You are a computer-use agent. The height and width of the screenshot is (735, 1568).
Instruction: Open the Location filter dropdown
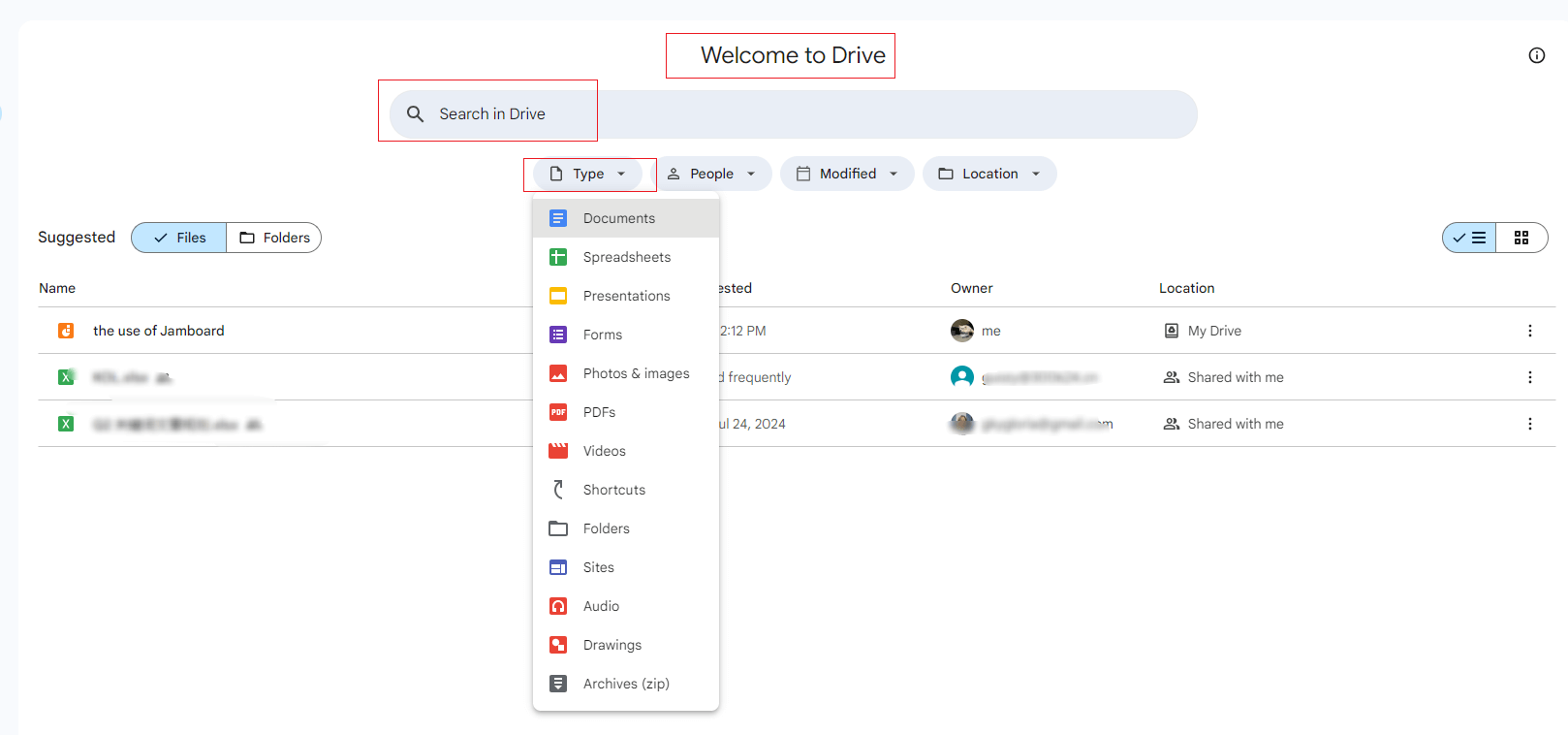click(x=989, y=174)
